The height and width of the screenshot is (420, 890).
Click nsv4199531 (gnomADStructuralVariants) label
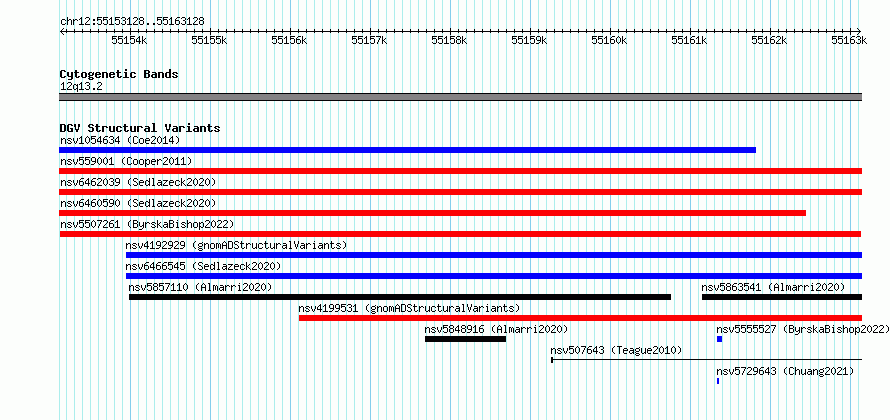[410, 308]
